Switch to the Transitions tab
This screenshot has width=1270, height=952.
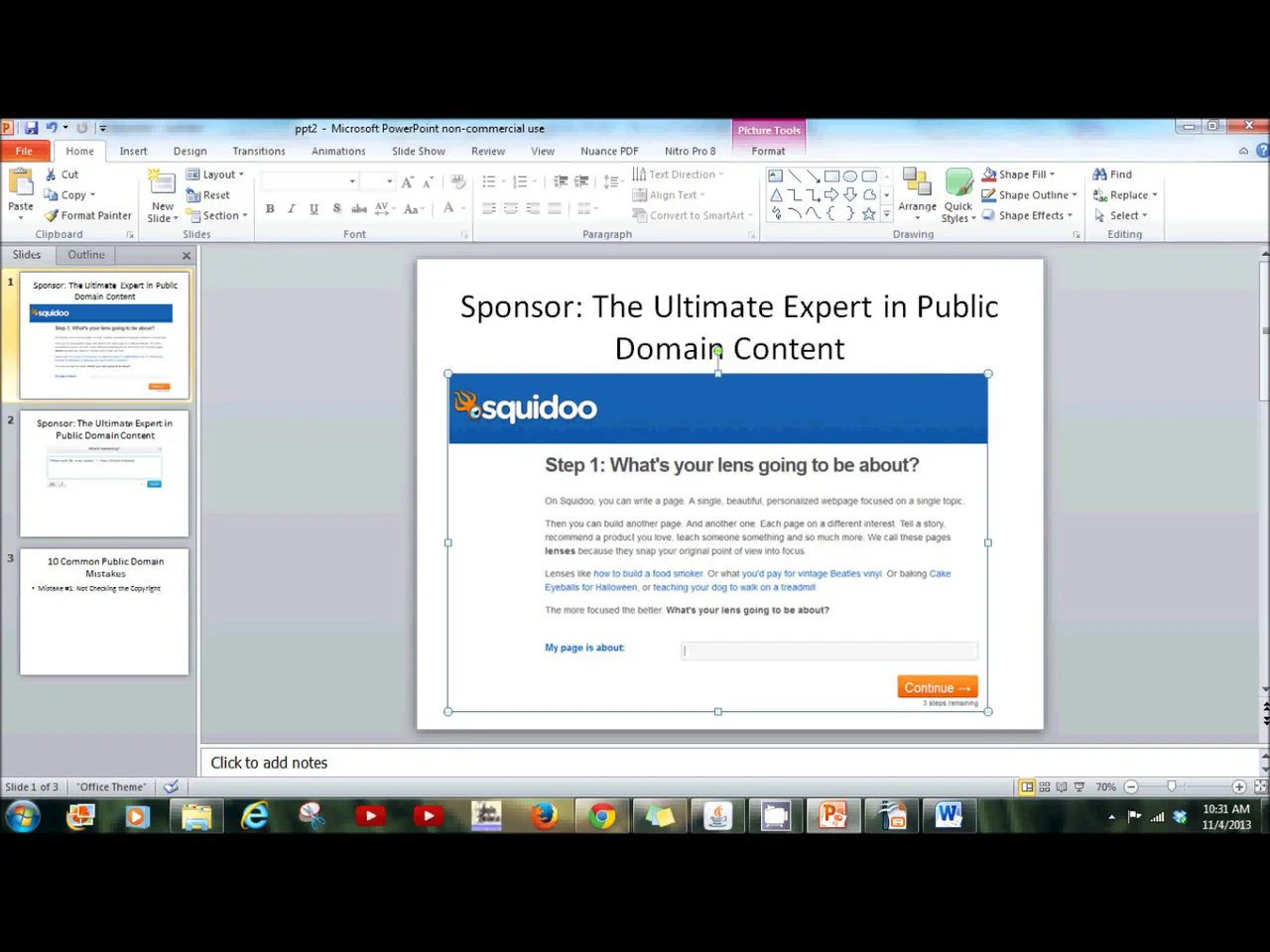pos(259,151)
